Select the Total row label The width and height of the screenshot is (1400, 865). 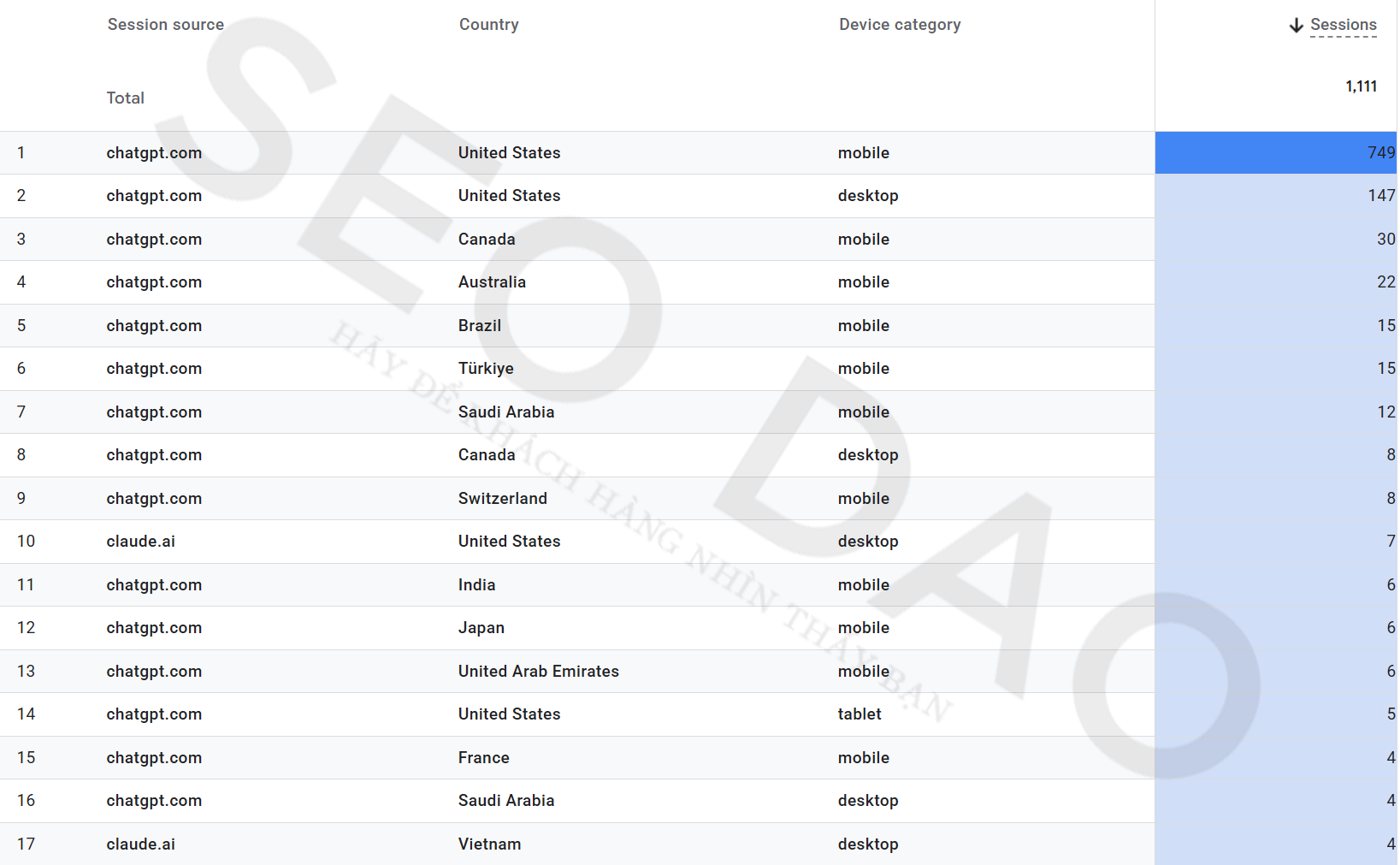click(126, 98)
